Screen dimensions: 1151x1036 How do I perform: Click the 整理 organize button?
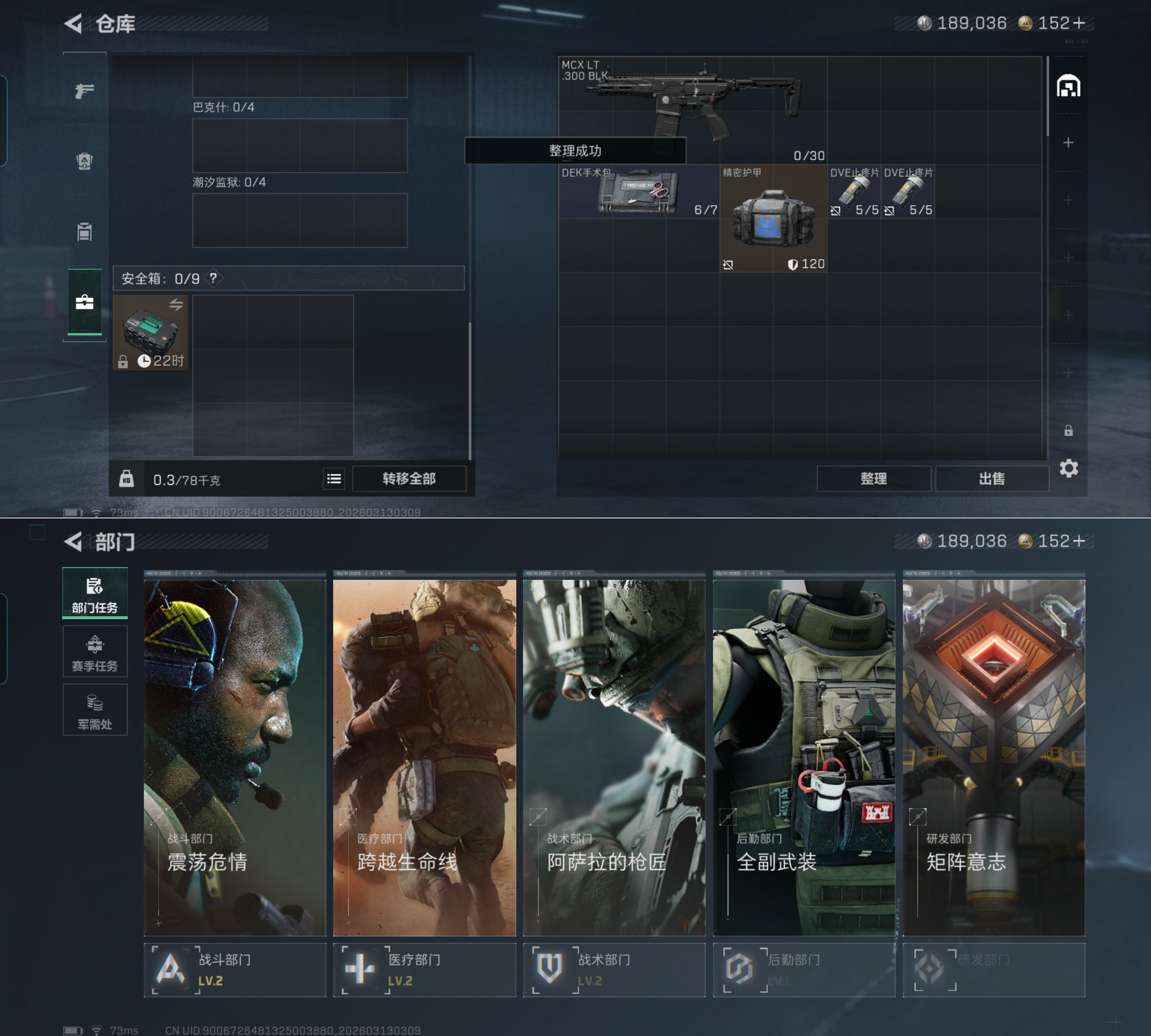point(873,479)
